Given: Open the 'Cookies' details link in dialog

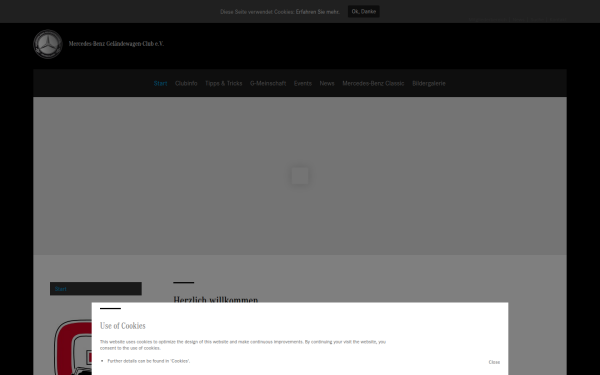Looking at the screenshot, I should 180,361.
